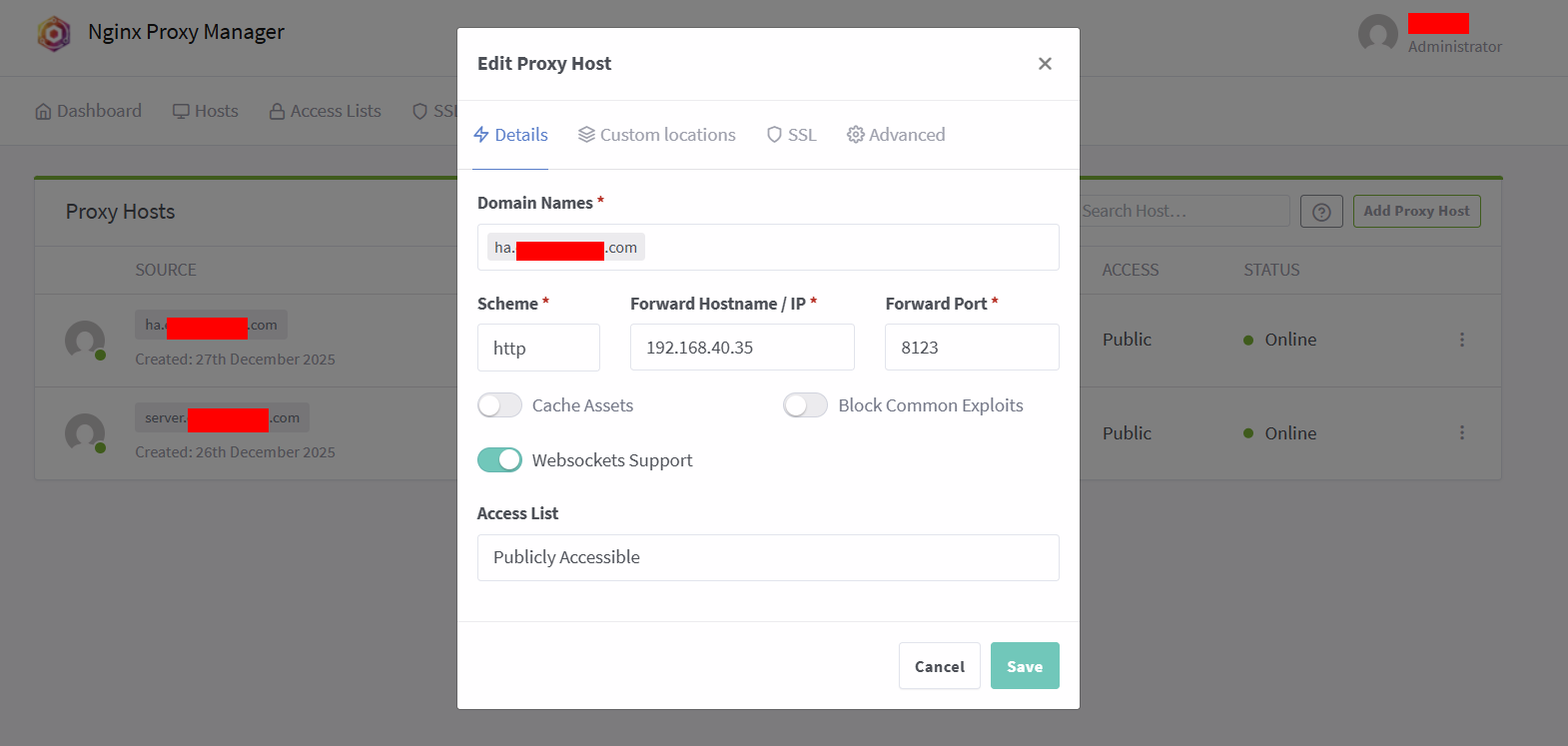Screen dimensions: 1568x746
Task: Open the Access List dropdown
Action: [x=767, y=557]
